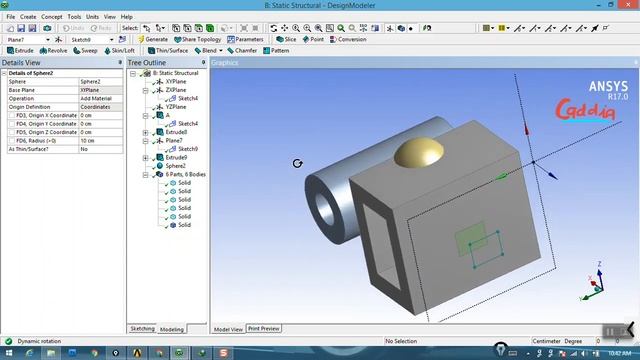
Task: Collapse the Details of Sphere2 section
Action: pos(4,73)
